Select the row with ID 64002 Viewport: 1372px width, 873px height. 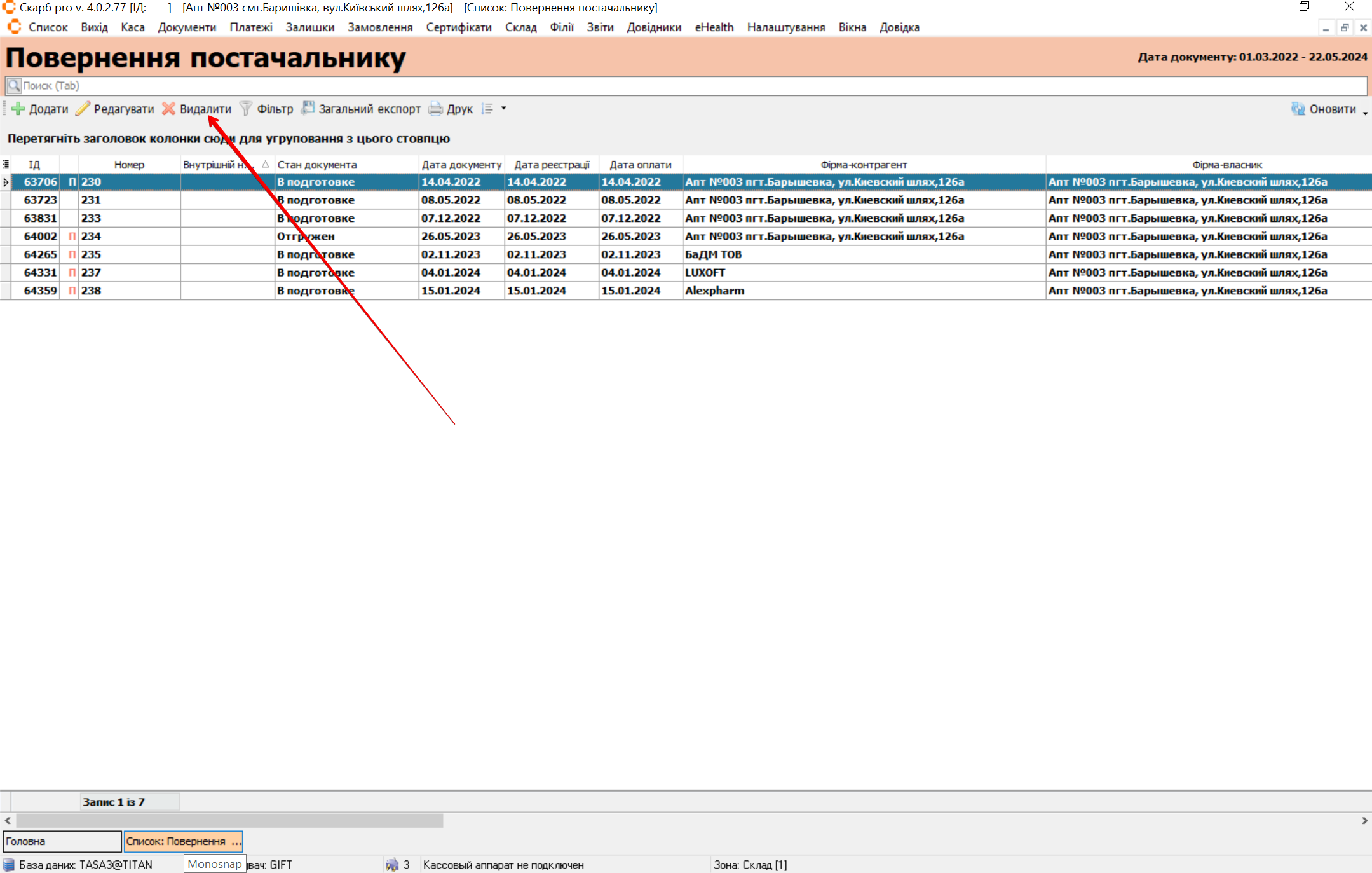[41, 236]
